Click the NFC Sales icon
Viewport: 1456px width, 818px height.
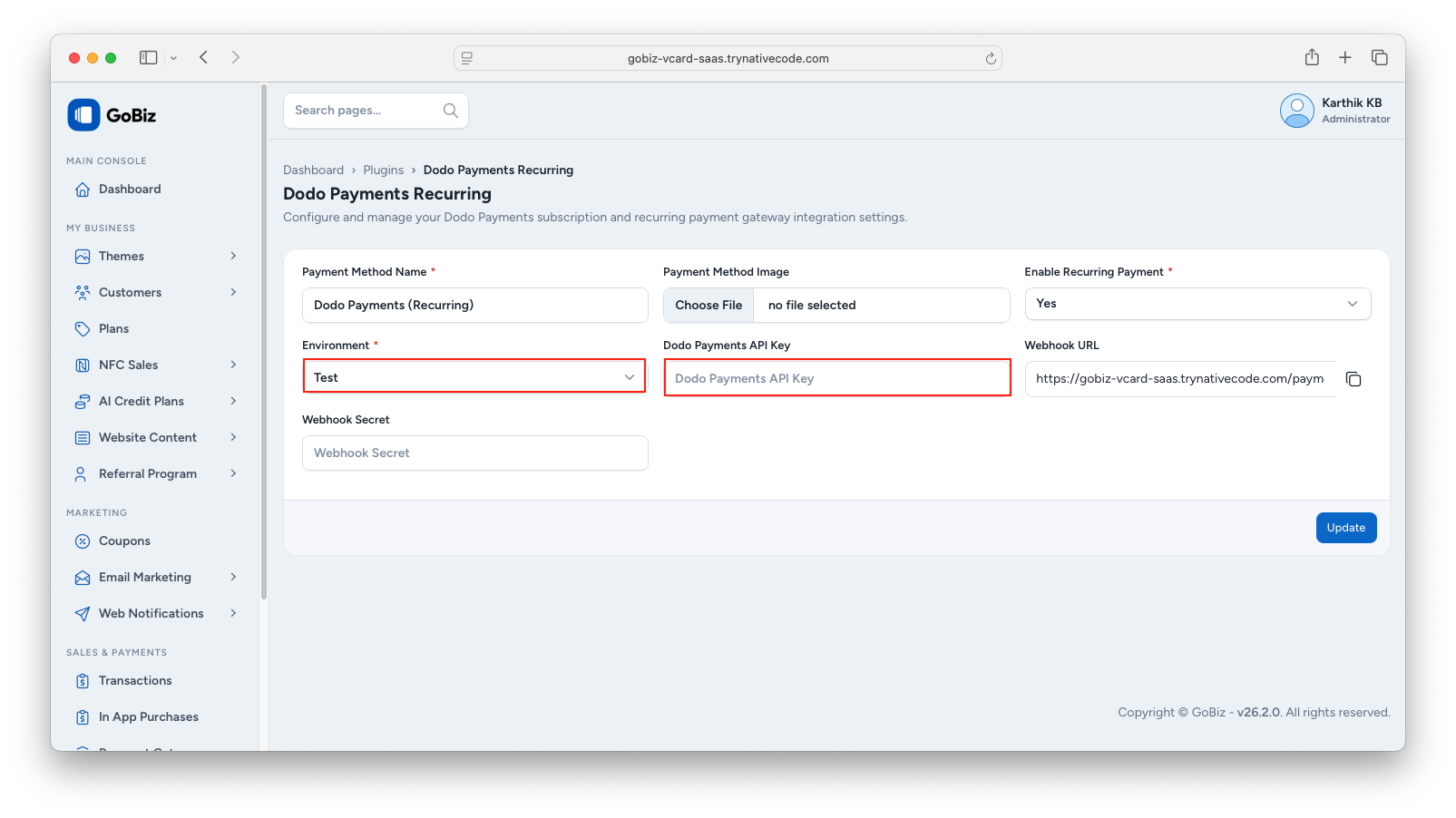pyautogui.click(x=83, y=365)
